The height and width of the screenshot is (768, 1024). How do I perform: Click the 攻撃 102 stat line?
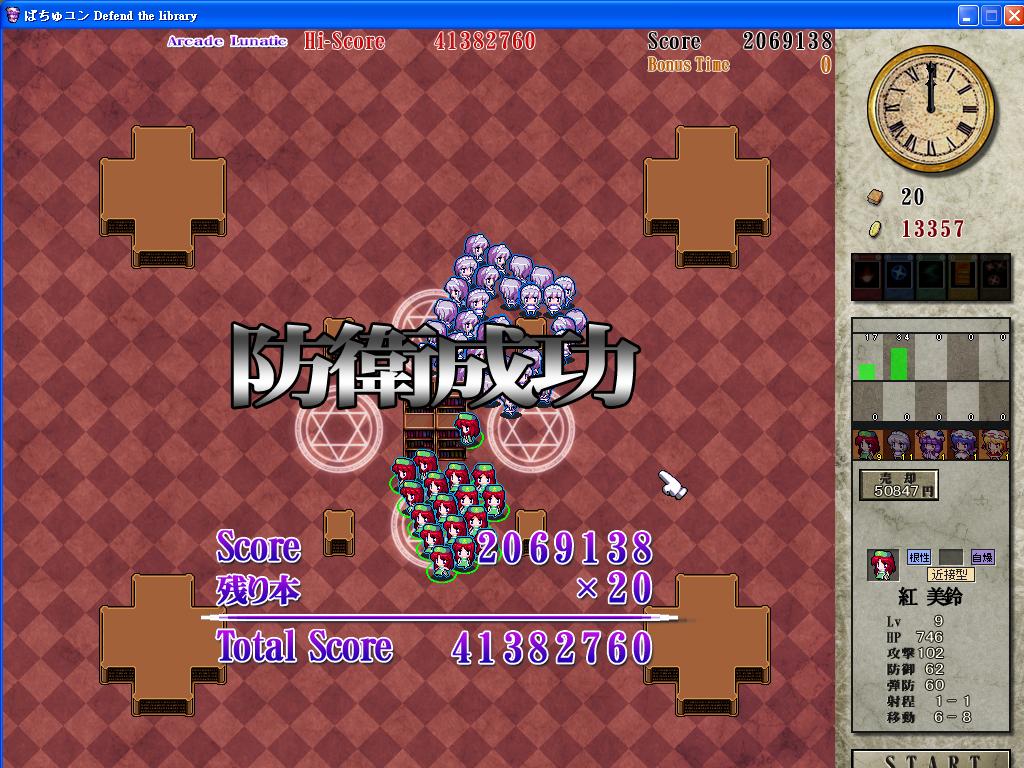coord(915,653)
